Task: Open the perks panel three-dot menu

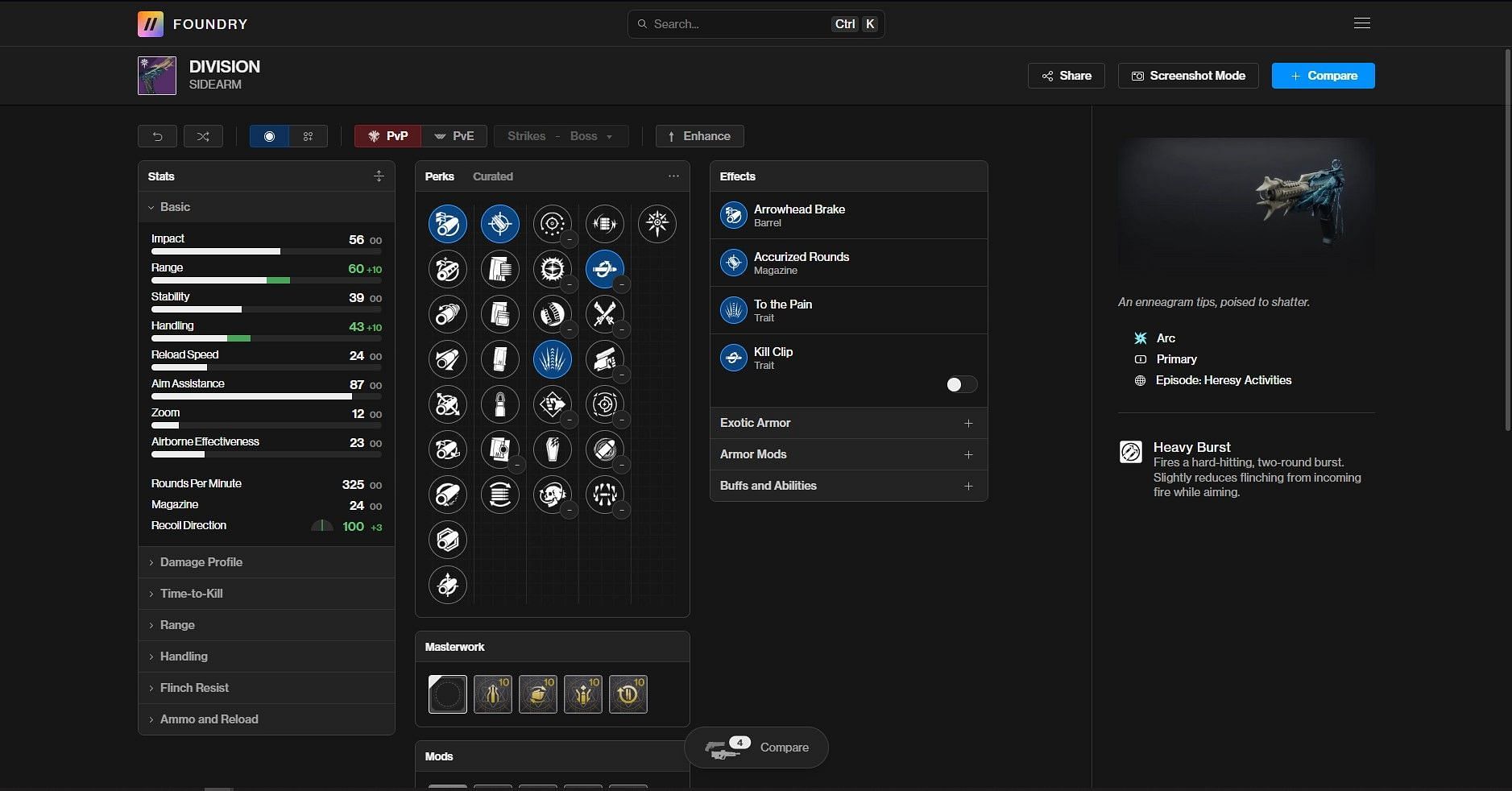Action: [673, 176]
